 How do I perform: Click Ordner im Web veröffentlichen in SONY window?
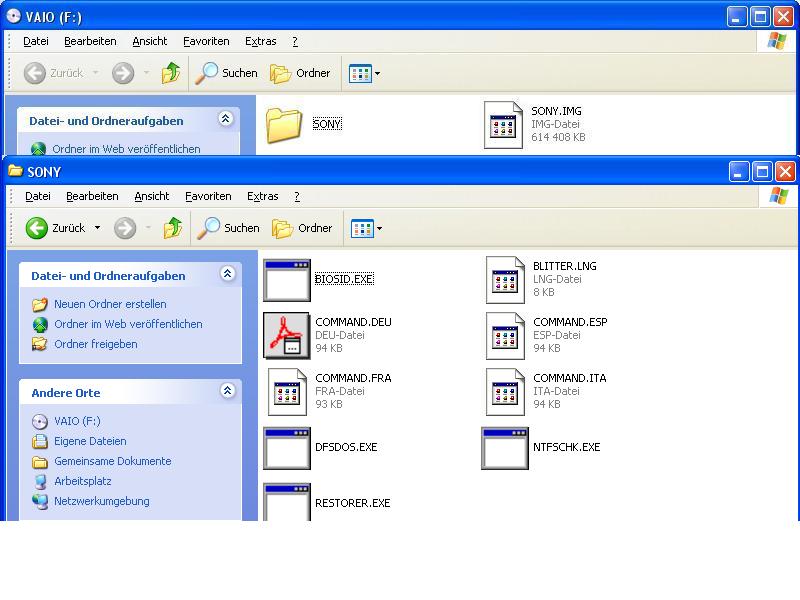click(128, 324)
